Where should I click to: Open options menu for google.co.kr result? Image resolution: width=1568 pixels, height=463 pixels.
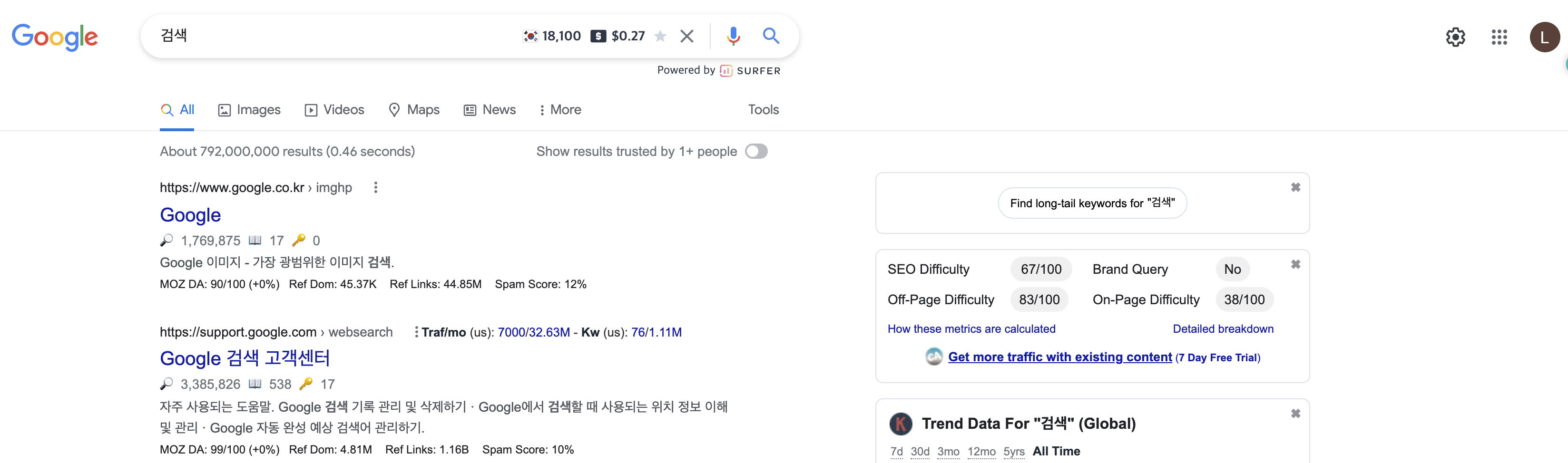375,187
